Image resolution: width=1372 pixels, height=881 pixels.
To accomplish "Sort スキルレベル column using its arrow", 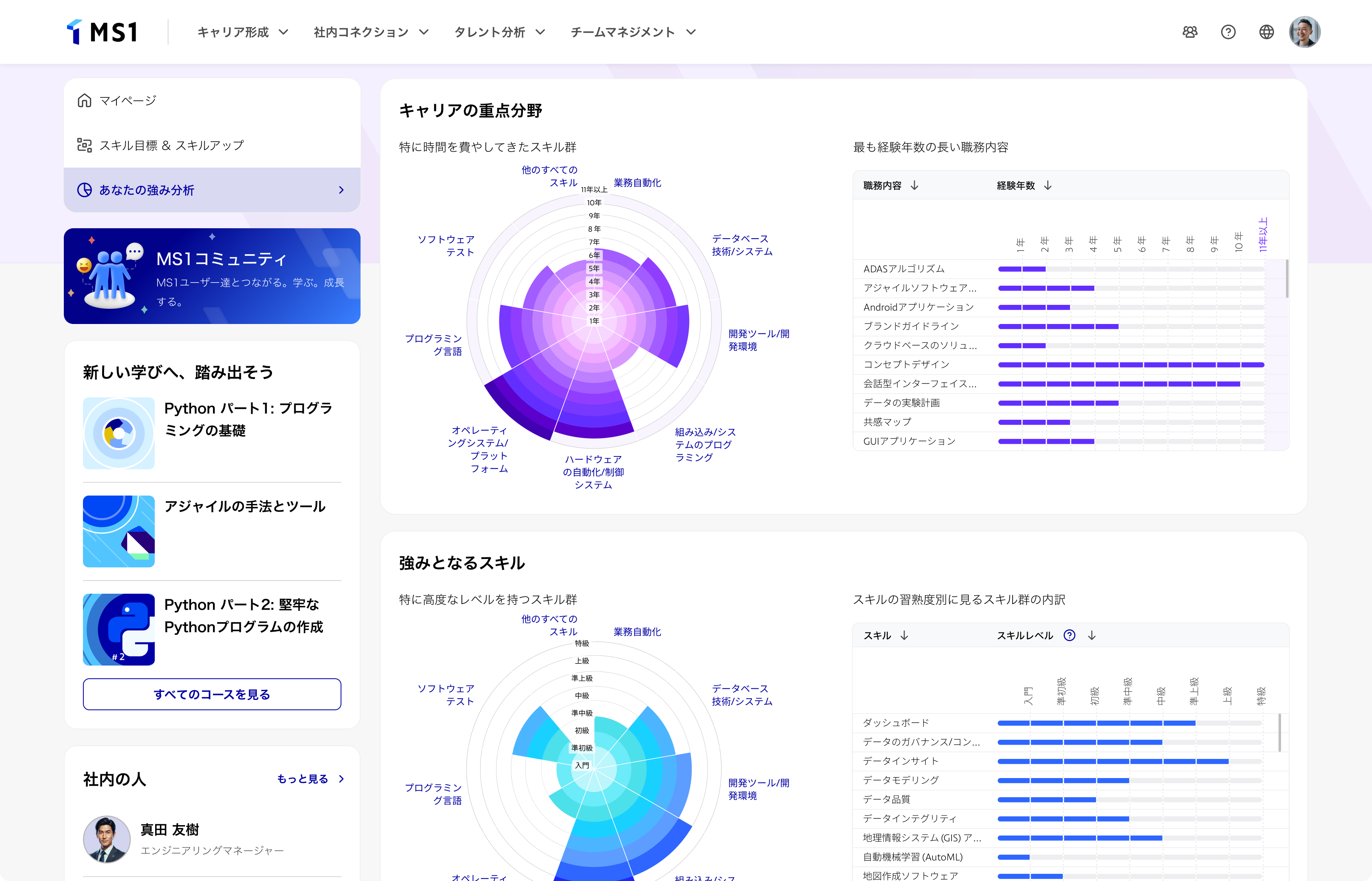I will pos(1092,636).
